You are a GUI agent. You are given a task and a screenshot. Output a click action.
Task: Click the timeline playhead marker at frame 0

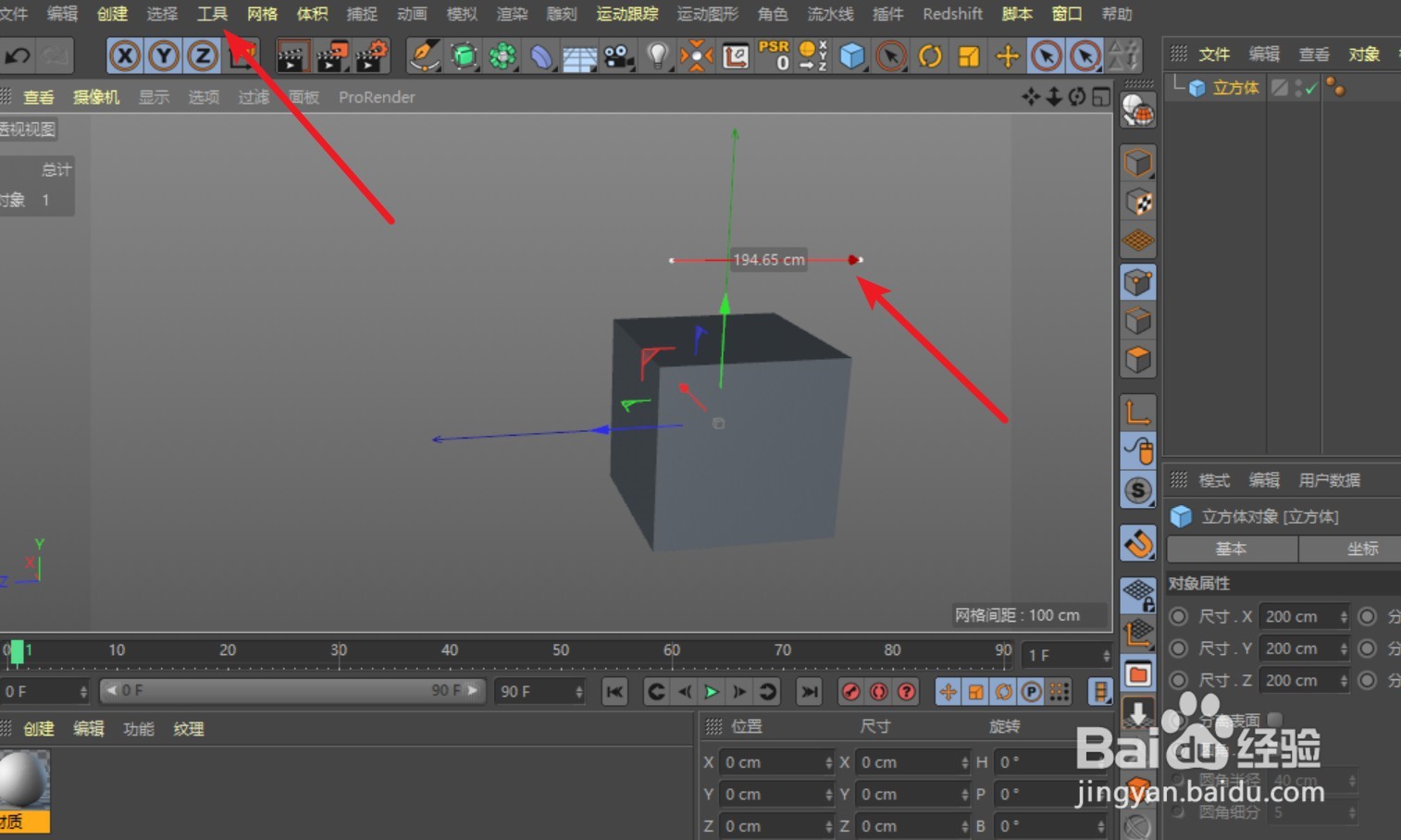coord(17,651)
